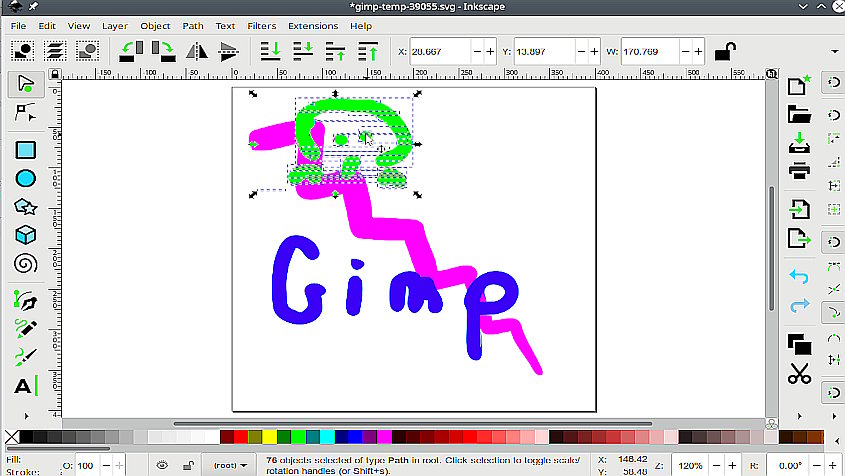Open the Filters menu
The image size is (845, 476).
(261, 26)
